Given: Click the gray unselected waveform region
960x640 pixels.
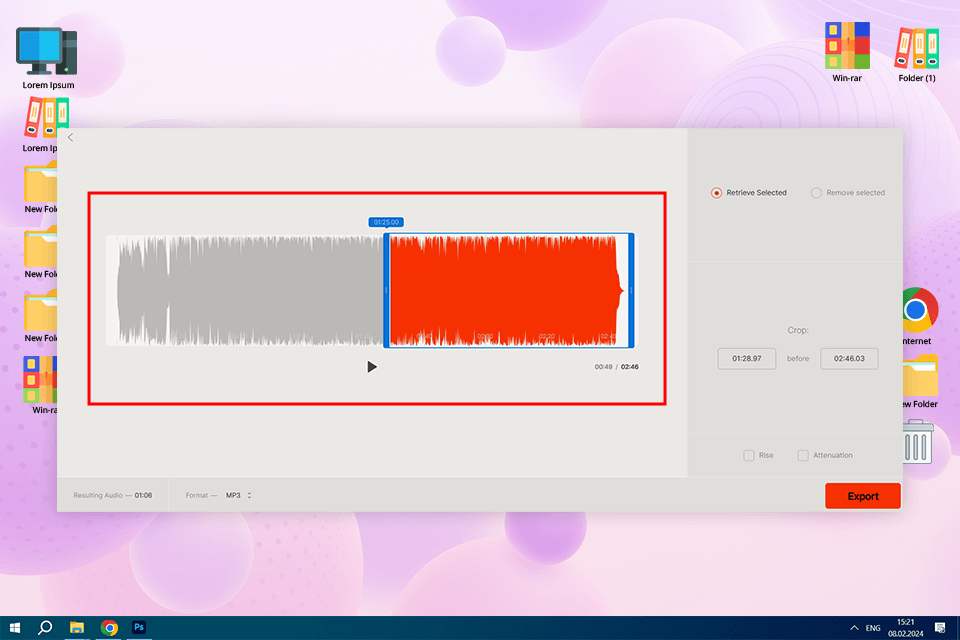Looking at the screenshot, I should click(250, 290).
